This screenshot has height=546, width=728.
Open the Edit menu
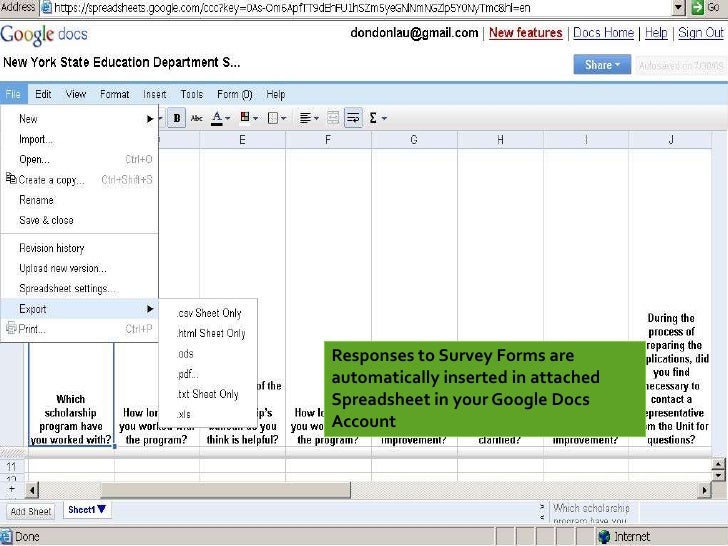[43, 94]
